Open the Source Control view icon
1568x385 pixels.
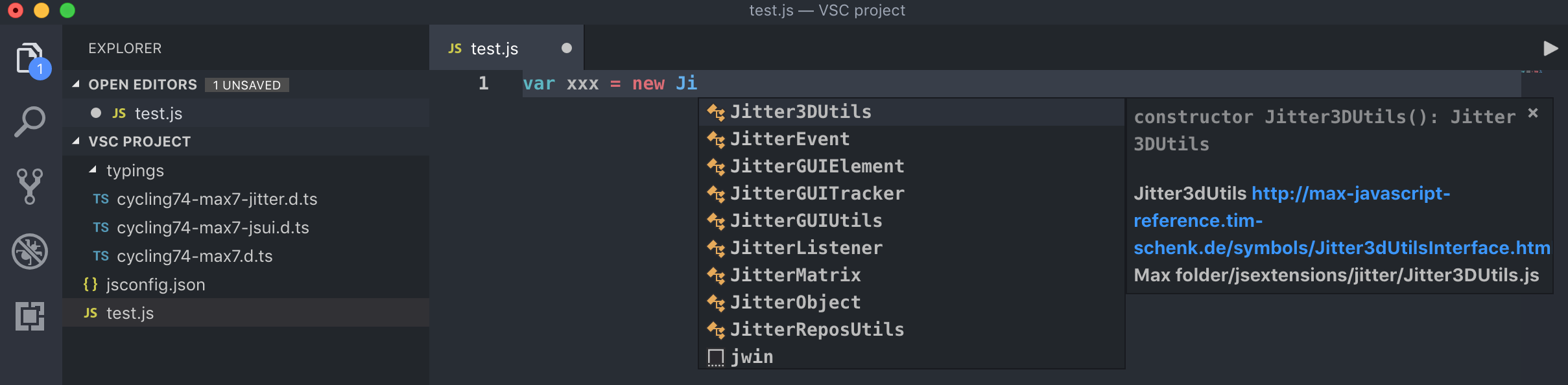pos(30,187)
